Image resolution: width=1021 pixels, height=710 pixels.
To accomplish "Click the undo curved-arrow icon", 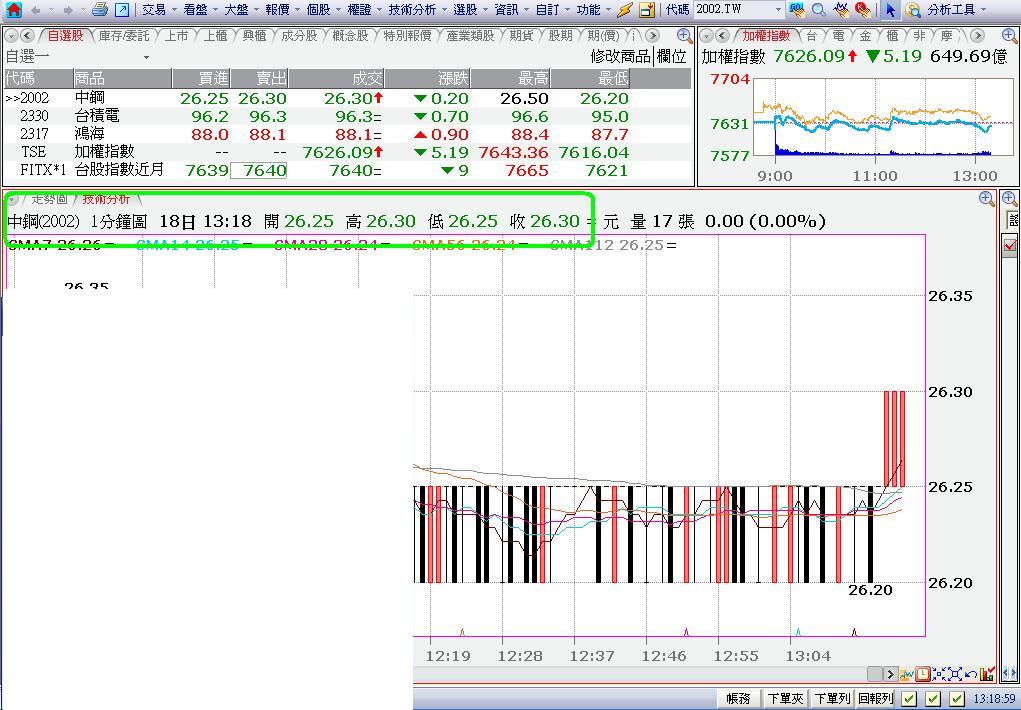I will click(970, 674).
